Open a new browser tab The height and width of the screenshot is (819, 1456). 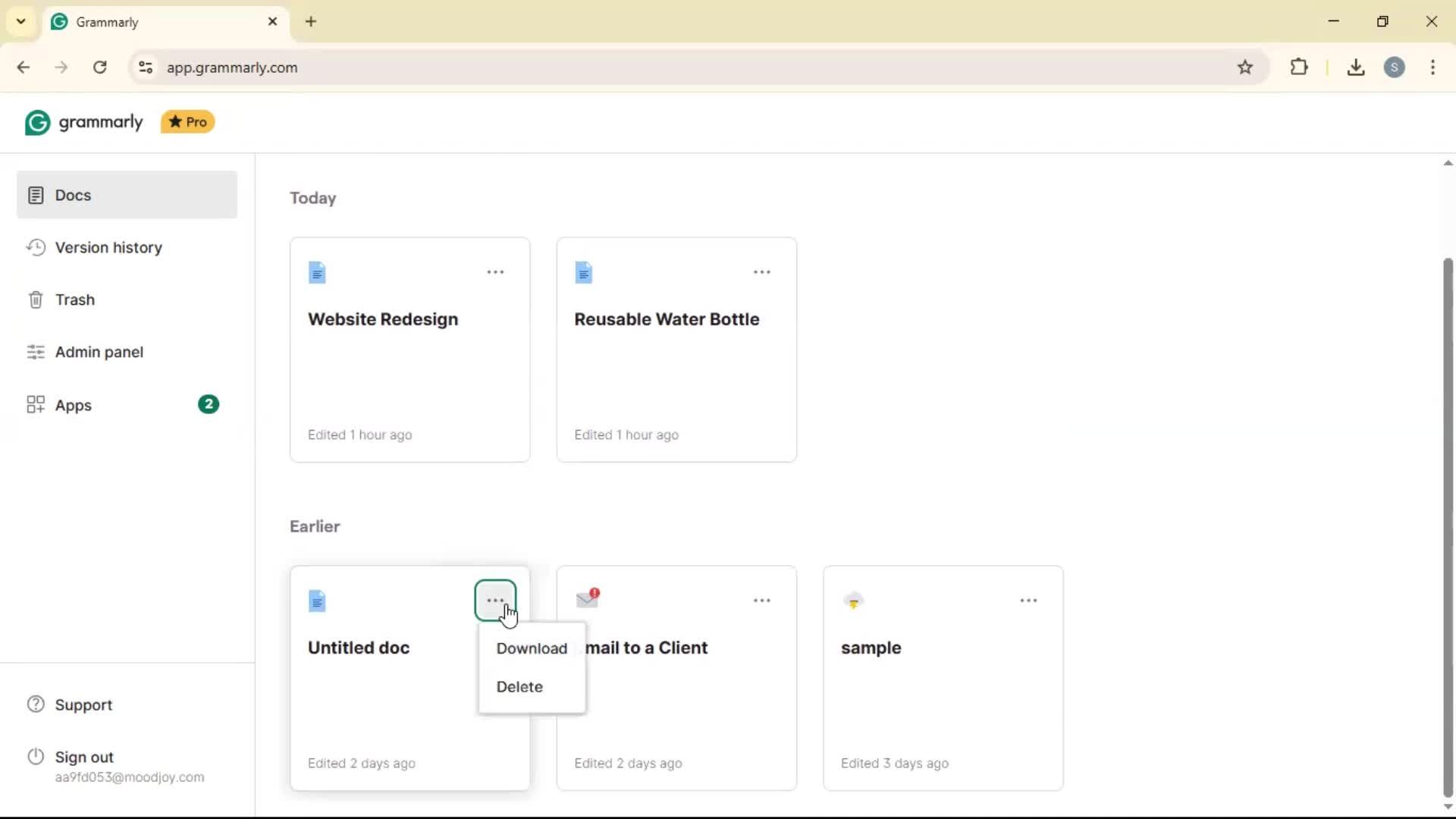(311, 22)
